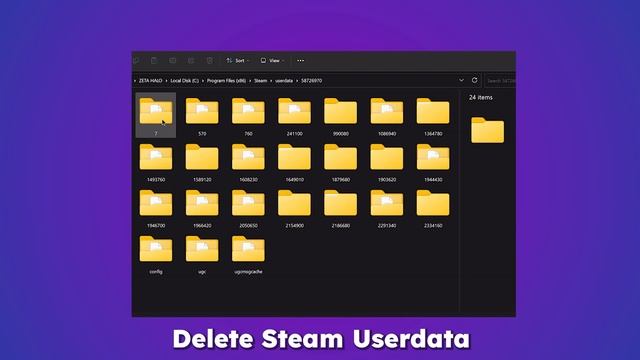Click the Delete trash toolbar icon

coord(209,60)
